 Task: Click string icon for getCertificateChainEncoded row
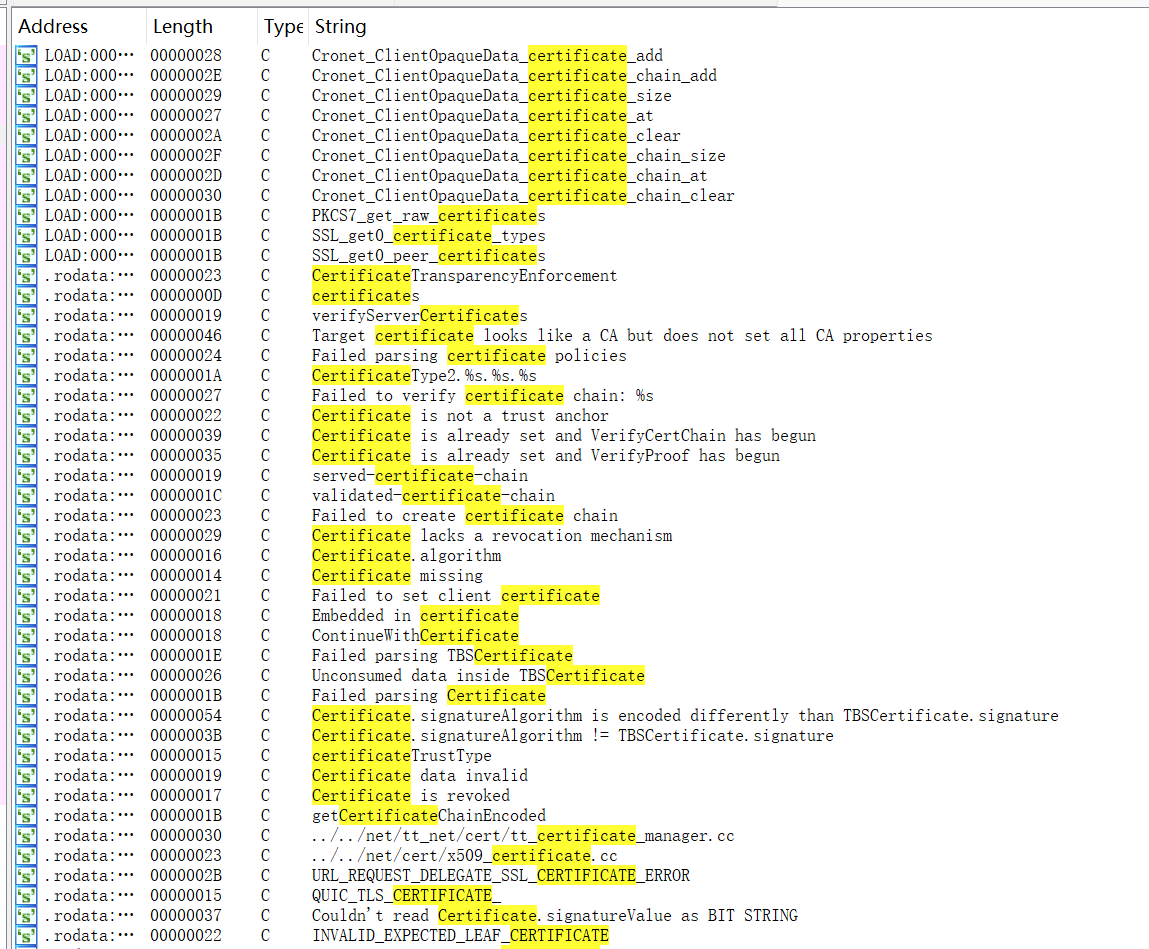27,816
